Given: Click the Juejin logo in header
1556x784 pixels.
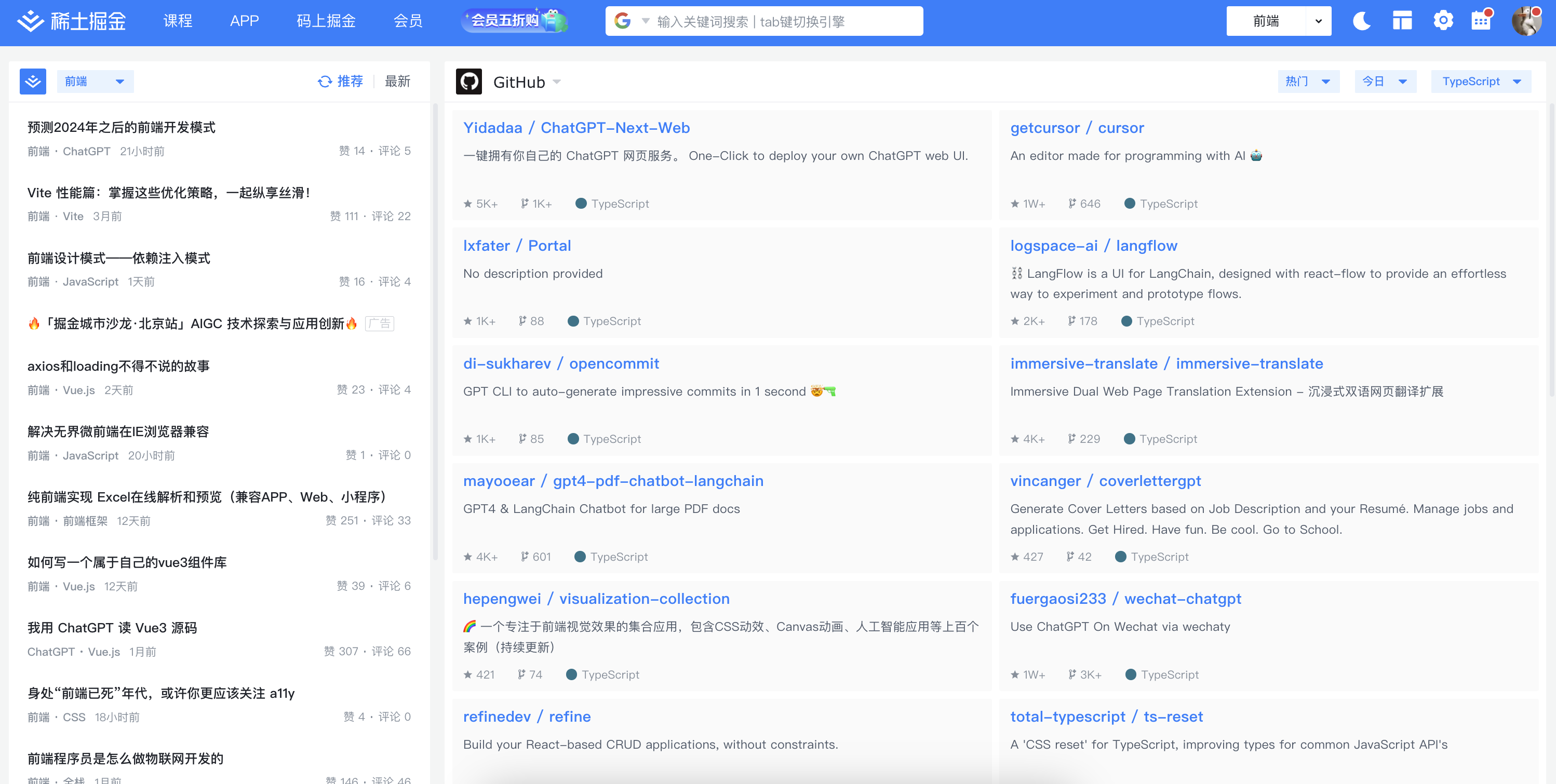Looking at the screenshot, I should 71,21.
